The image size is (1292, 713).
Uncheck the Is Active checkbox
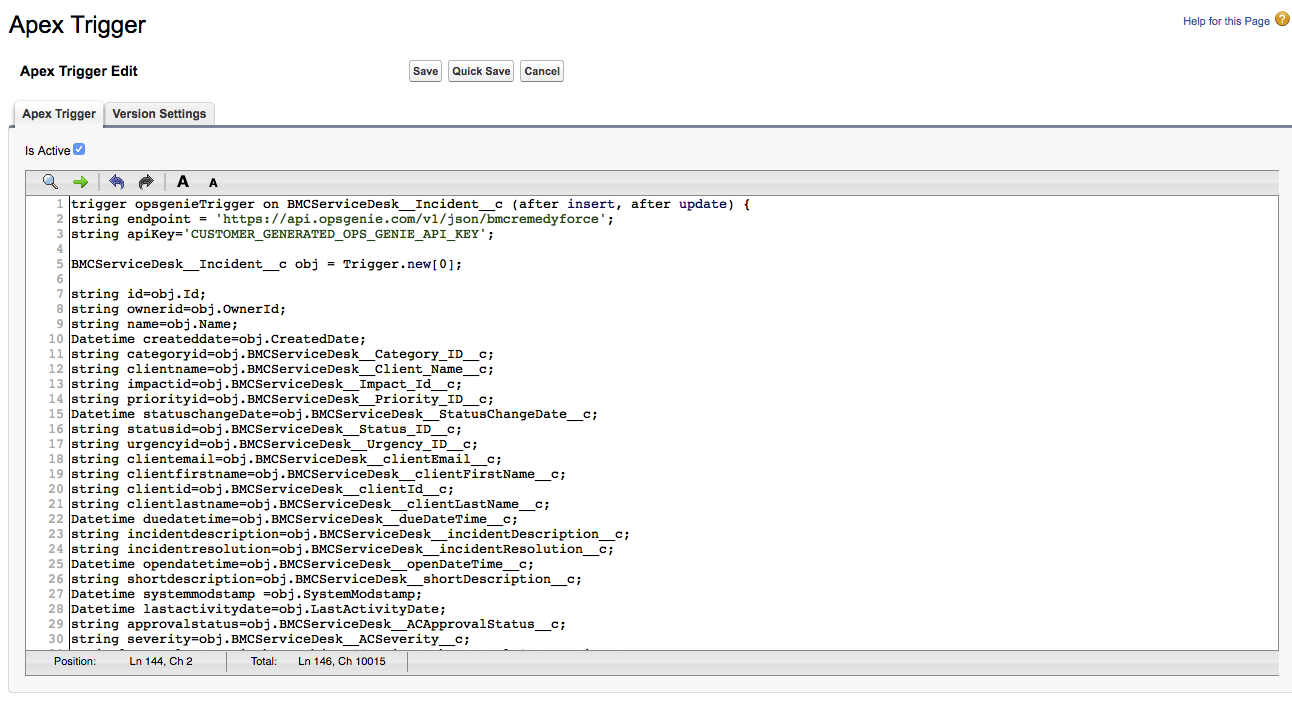tap(79, 149)
